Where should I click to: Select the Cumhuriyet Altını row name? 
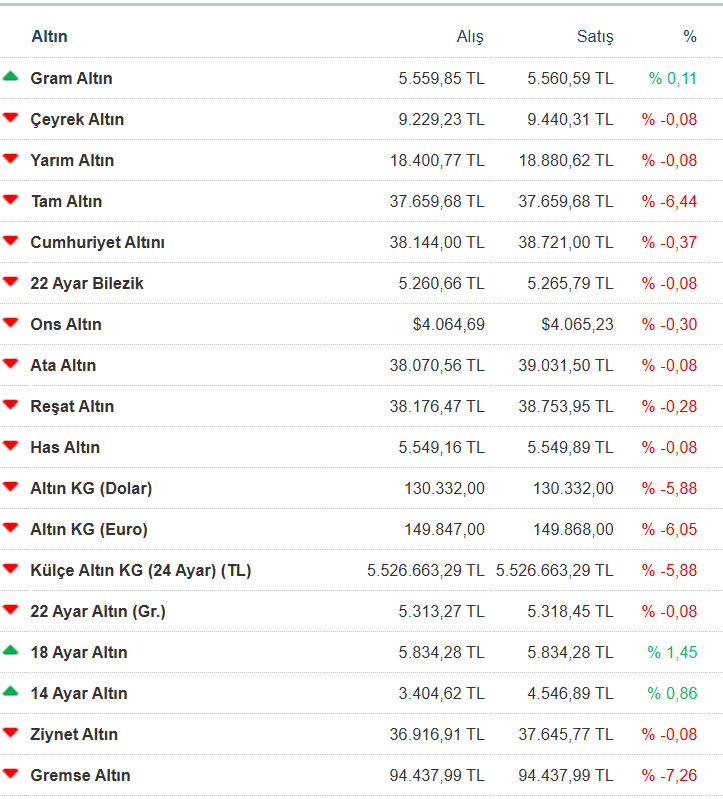98,242
